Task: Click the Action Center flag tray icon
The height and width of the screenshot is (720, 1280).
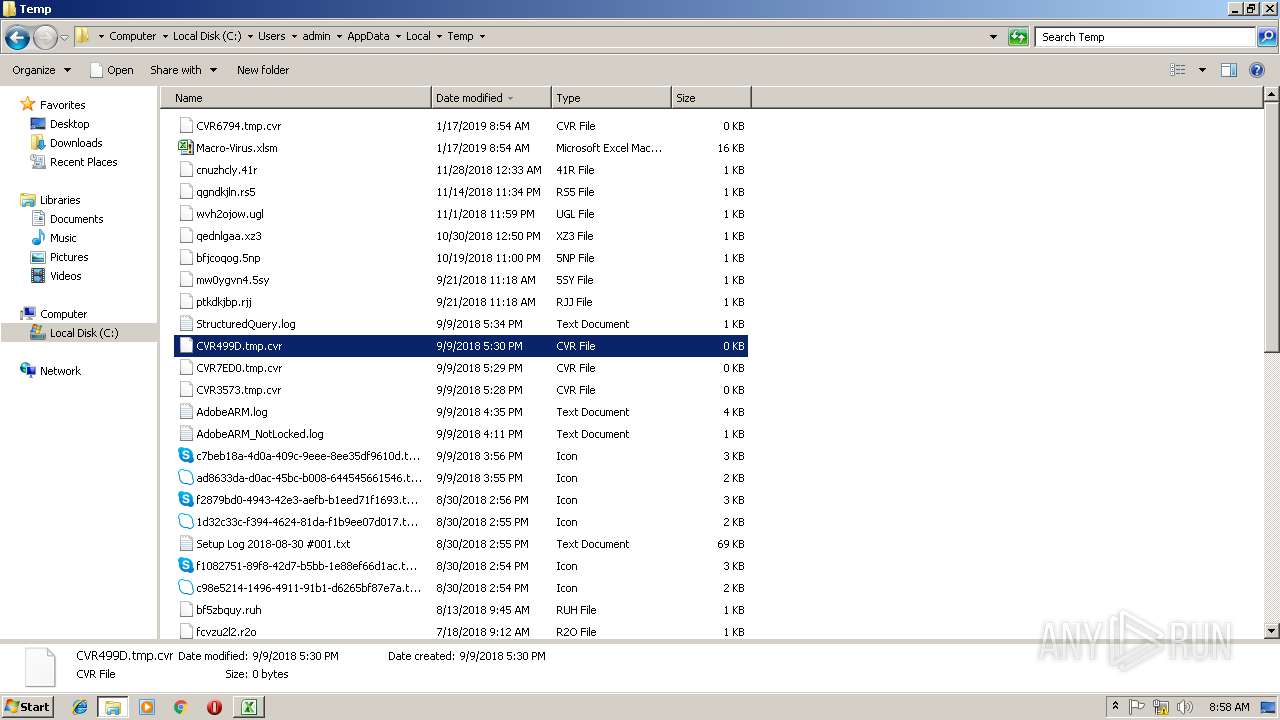Action: point(1137,707)
